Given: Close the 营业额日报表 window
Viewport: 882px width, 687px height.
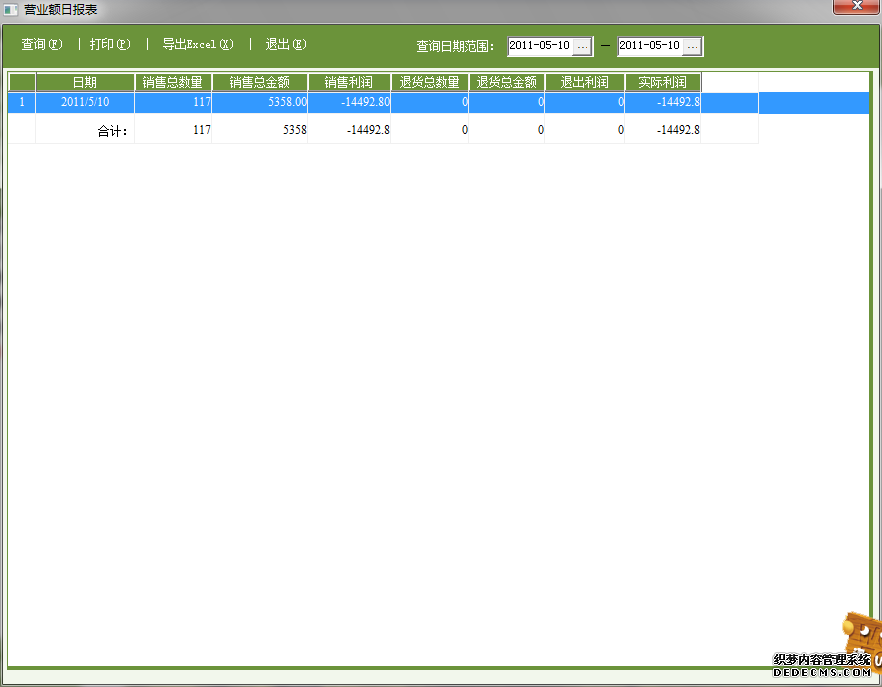Looking at the screenshot, I should (x=856, y=7).
